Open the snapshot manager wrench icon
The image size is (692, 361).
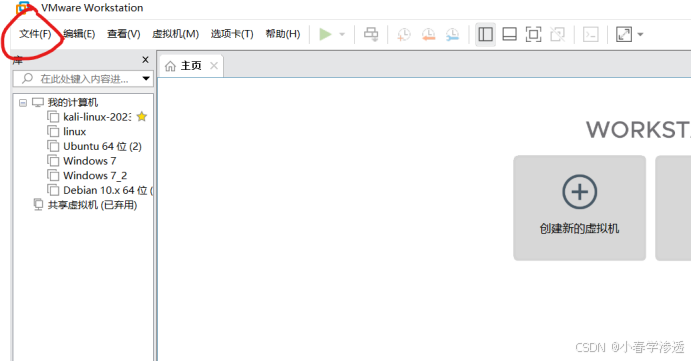452,34
